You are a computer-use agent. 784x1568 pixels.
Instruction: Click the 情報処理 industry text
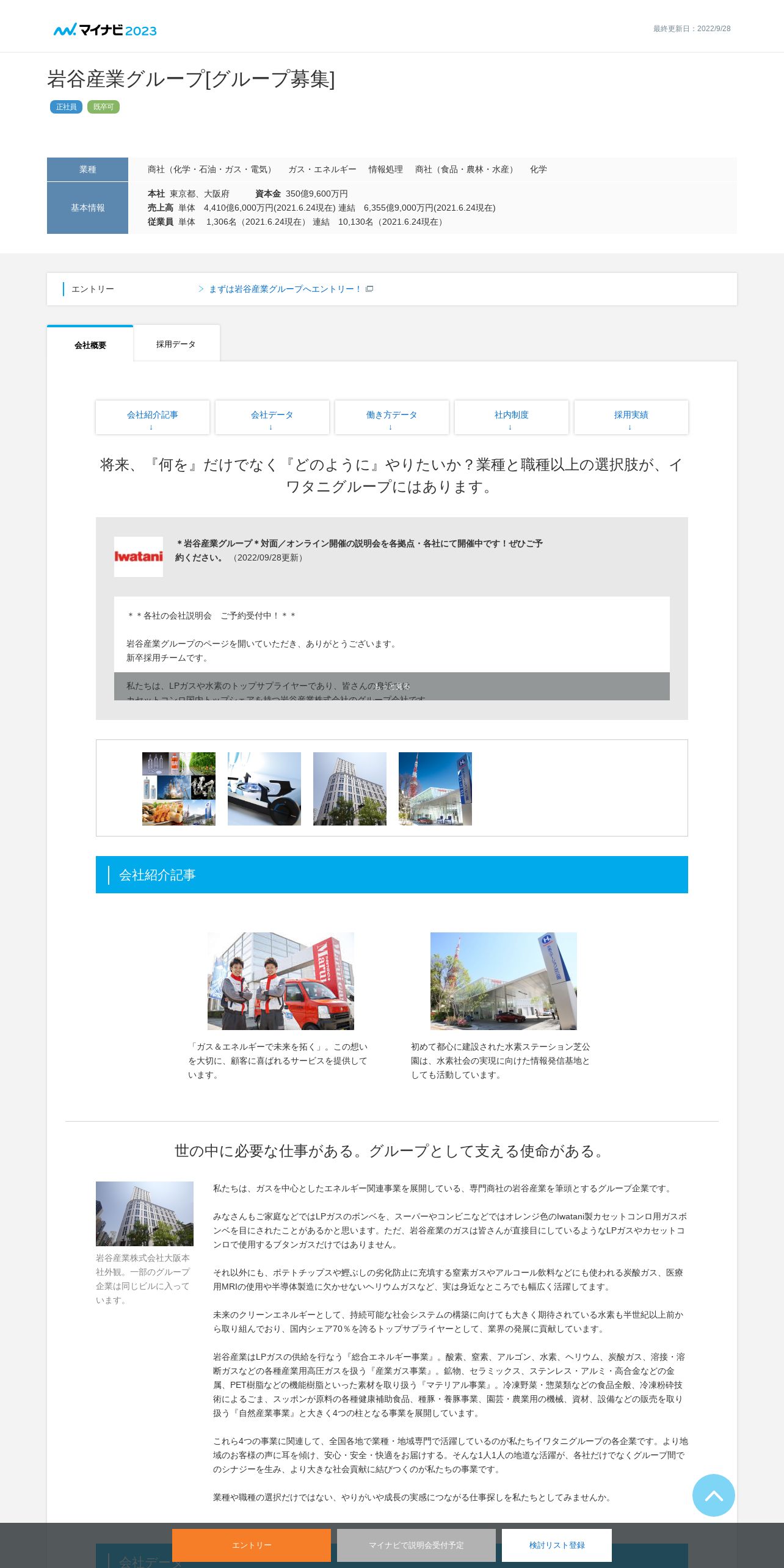[x=386, y=169]
